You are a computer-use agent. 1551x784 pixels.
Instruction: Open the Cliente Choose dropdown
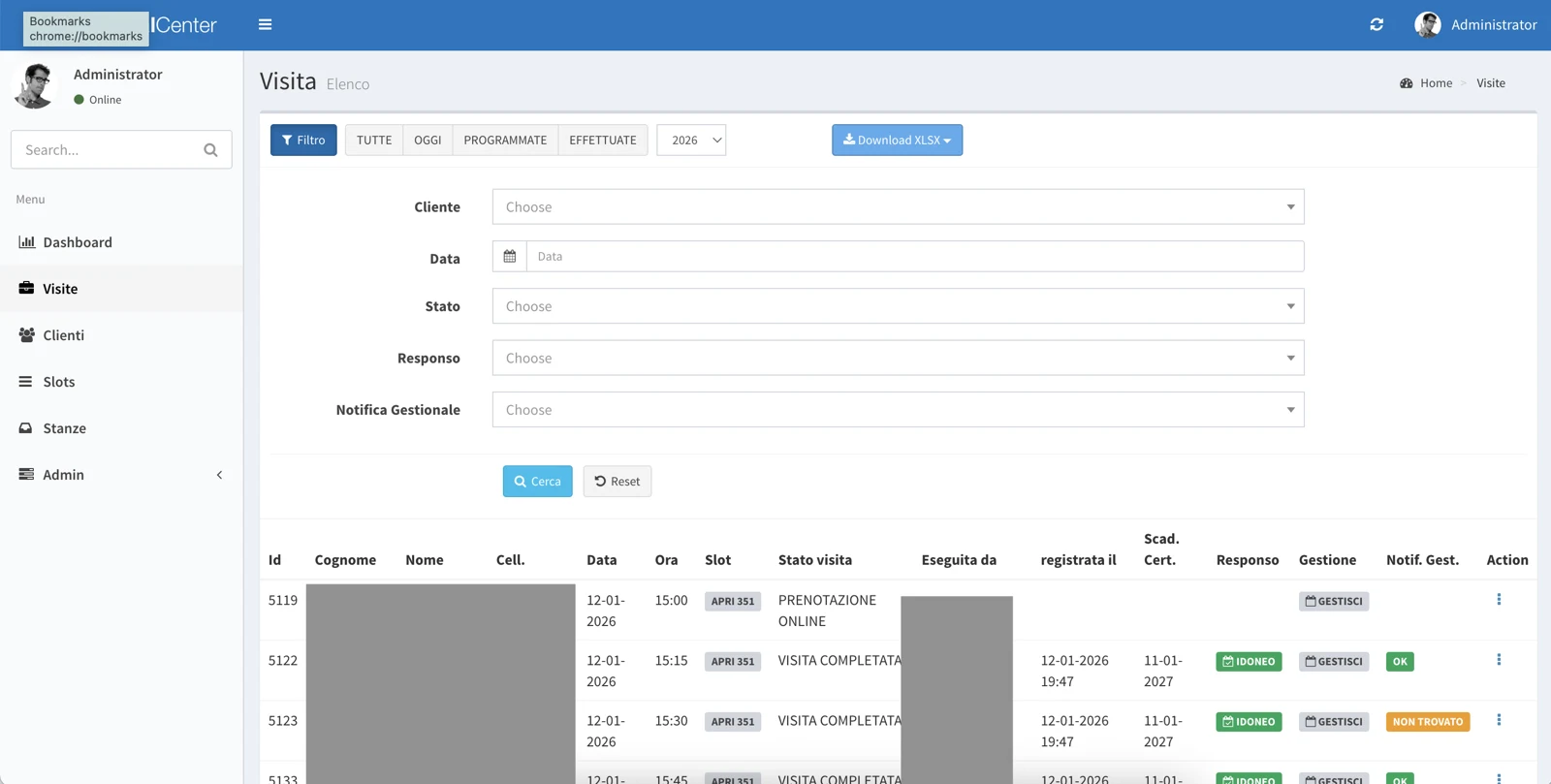point(898,206)
